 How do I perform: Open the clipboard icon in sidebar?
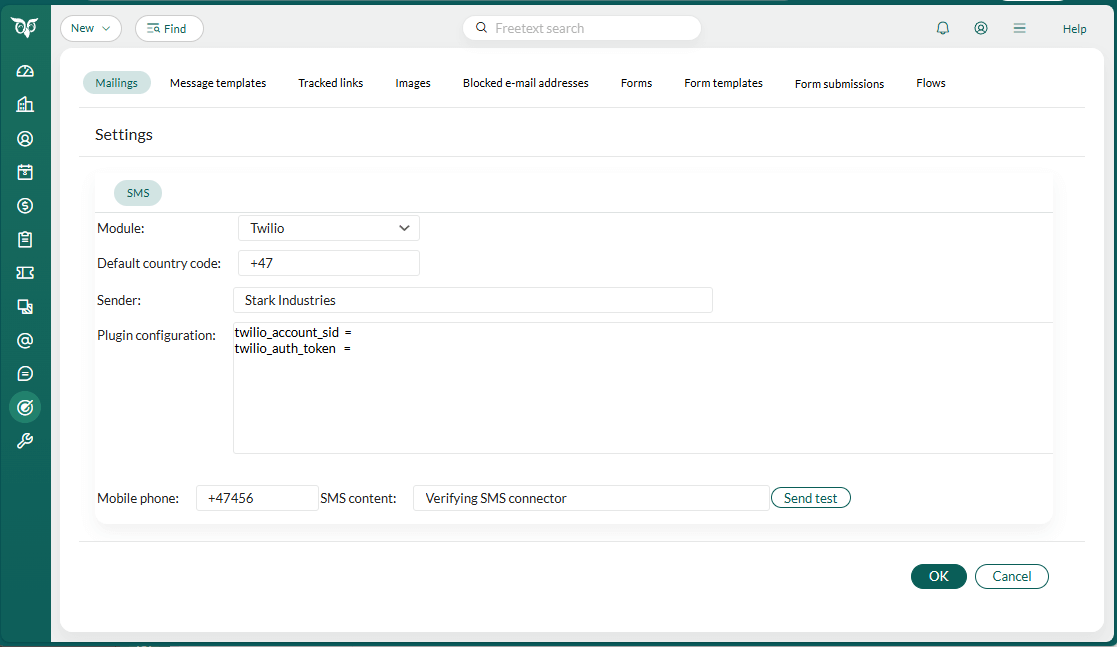pyautogui.click(x=24, y=239)
